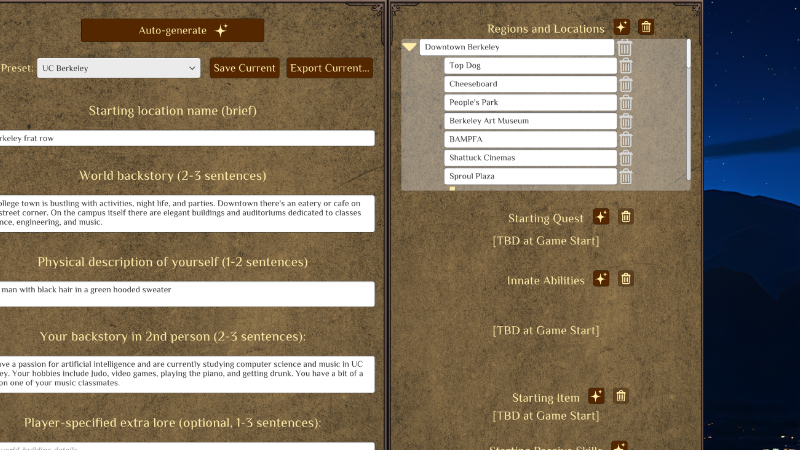Delete the Top Dog location
The height and width of the screenshot is (450, 800).
point(625,66)
